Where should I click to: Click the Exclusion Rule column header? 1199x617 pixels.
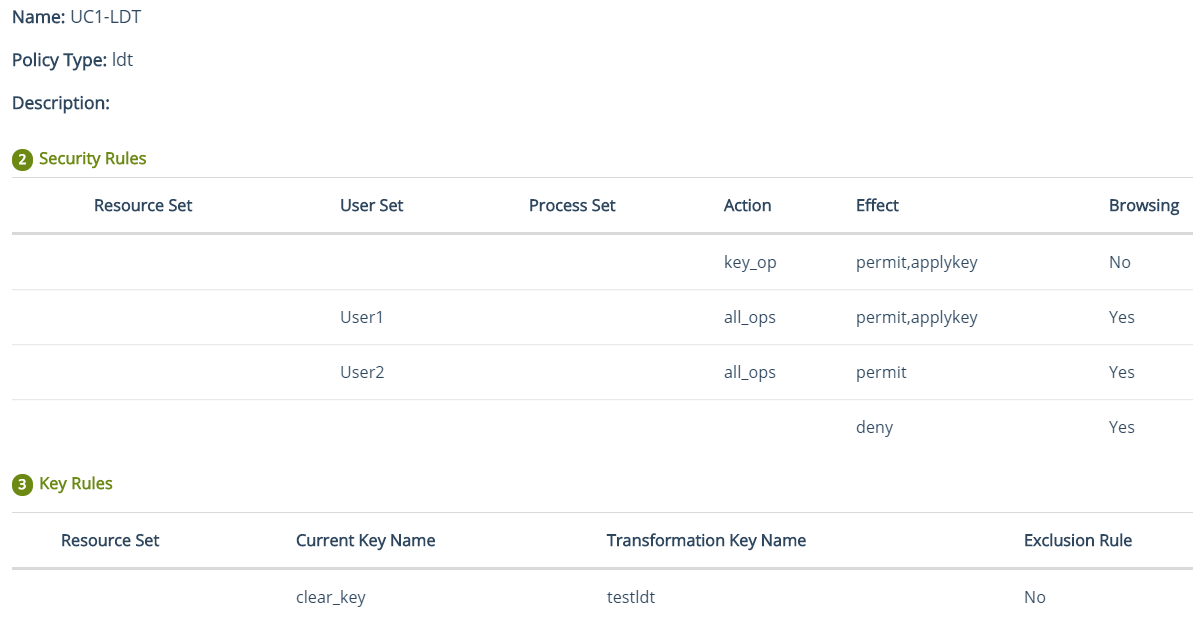click(1077, 541)
